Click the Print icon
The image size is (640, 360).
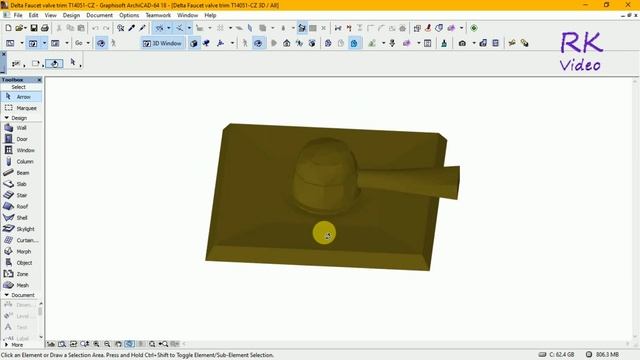coord(44,28)
